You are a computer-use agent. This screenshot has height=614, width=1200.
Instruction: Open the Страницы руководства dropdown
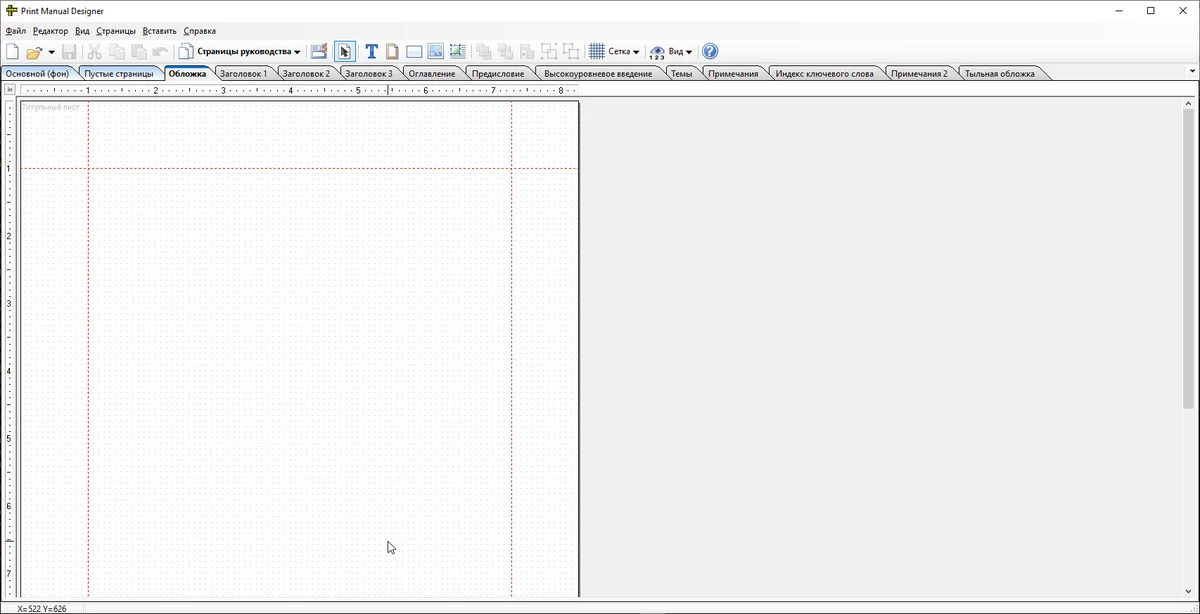coord(240,51)
